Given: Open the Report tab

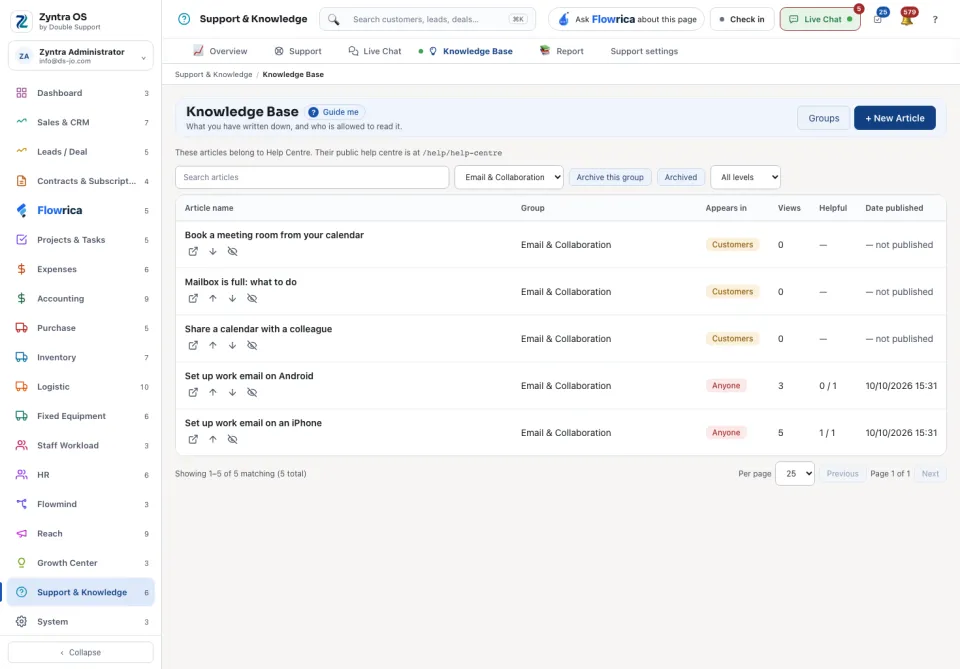Looking at the screenshot, I should tap(561, 51).
